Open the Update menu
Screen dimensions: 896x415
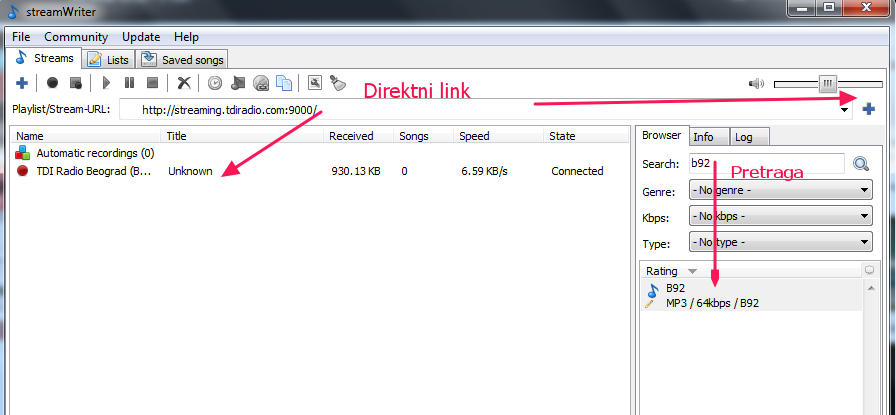coord(141,37)
